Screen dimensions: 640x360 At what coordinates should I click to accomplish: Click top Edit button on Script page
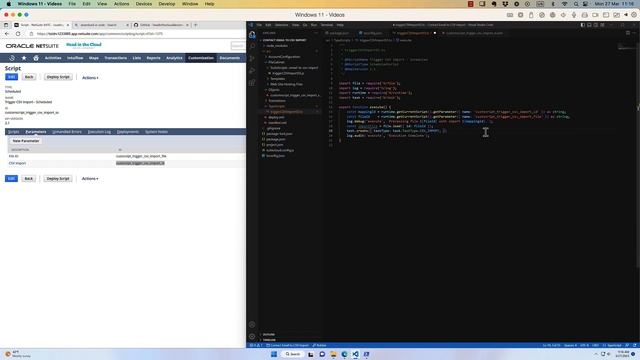point(11,77)
